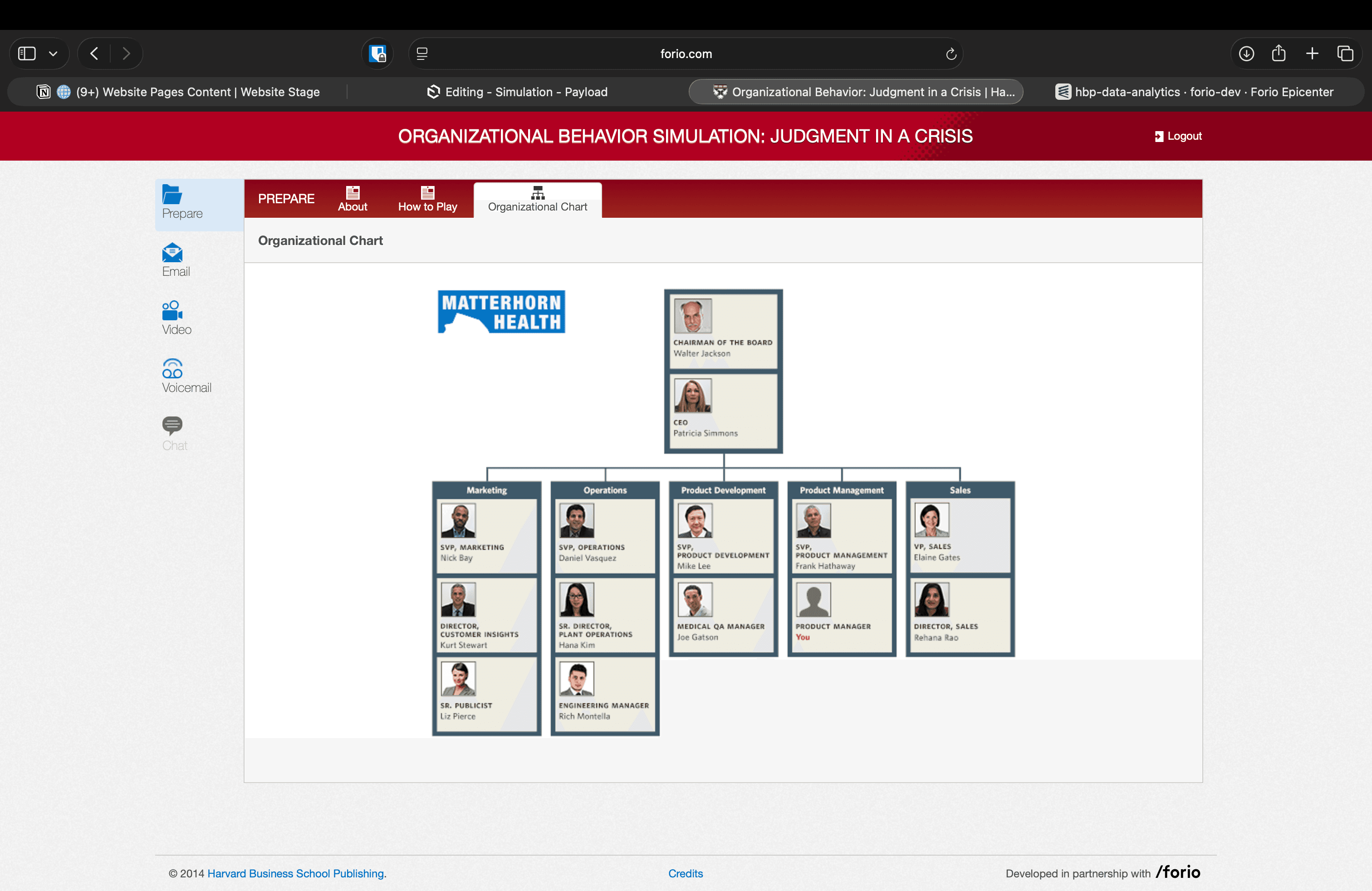Click the Logout link
Viewport: 1372px width, 891px height.
pos(1178,137)
